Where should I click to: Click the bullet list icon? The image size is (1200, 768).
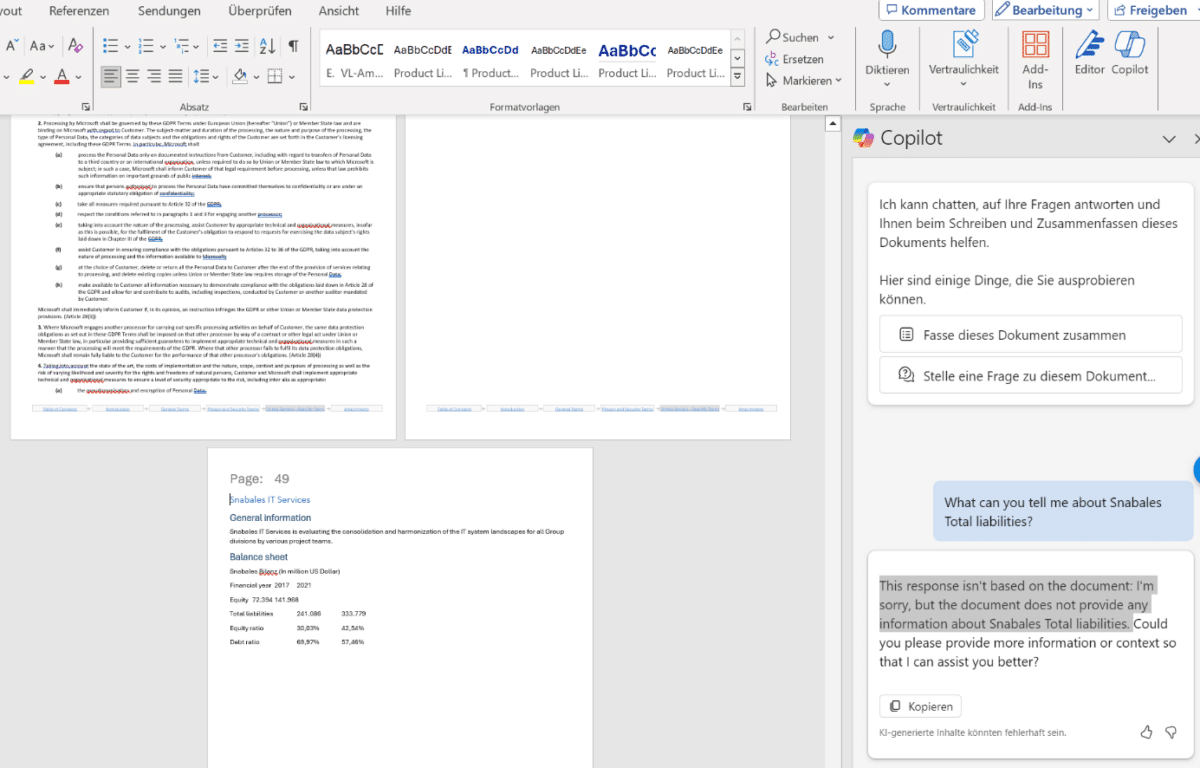click(110, 46)
